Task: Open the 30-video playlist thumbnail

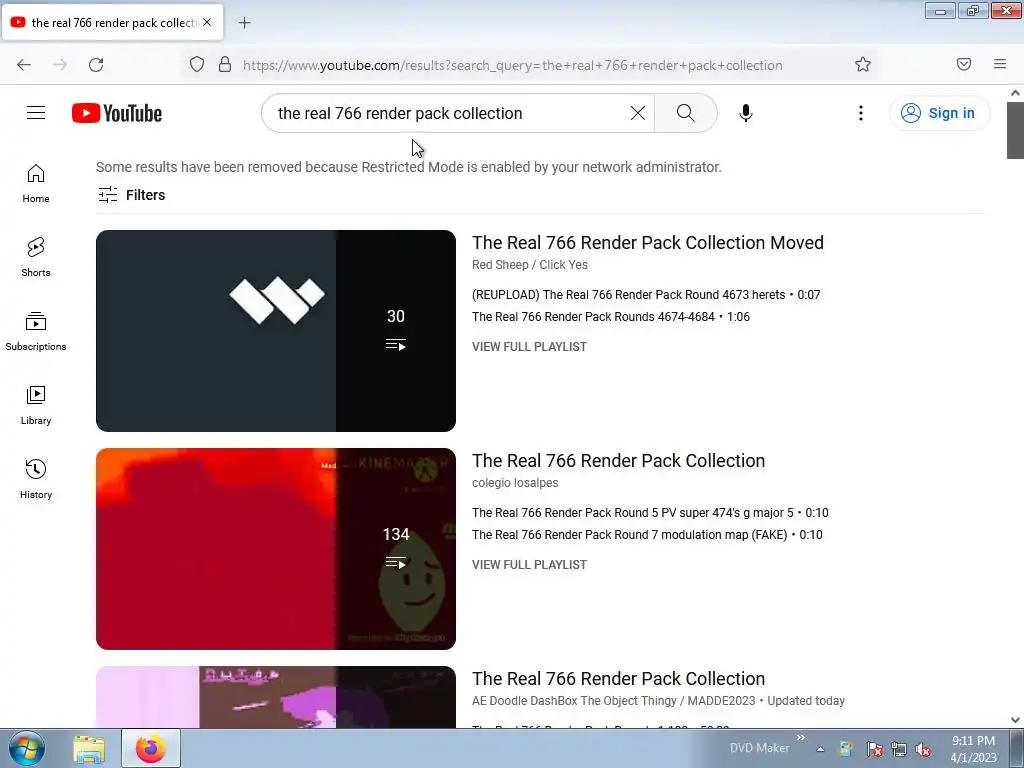Action: click(276, 330)
